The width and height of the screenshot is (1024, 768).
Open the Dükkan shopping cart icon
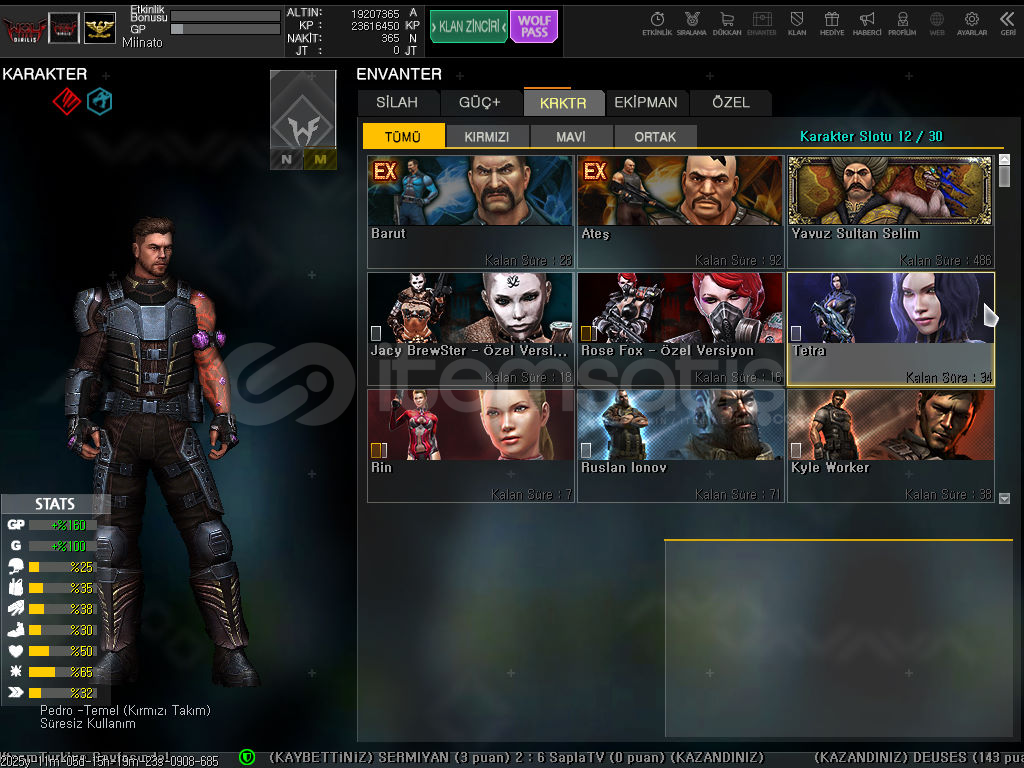[x=727, y=23]
